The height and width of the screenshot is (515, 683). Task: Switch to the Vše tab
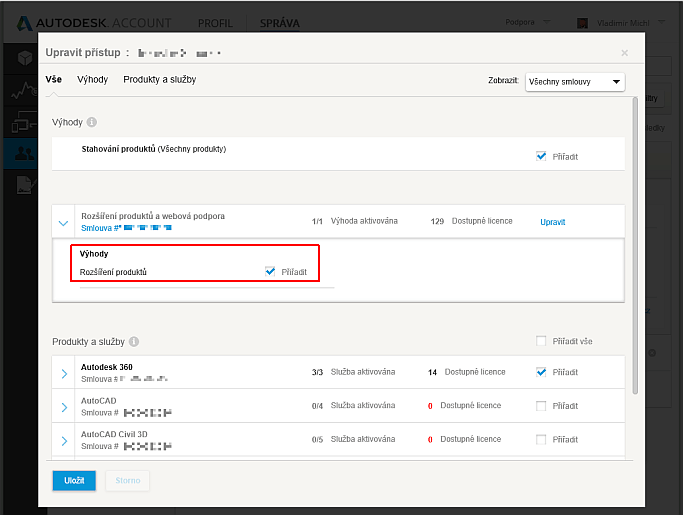[54, 79]
